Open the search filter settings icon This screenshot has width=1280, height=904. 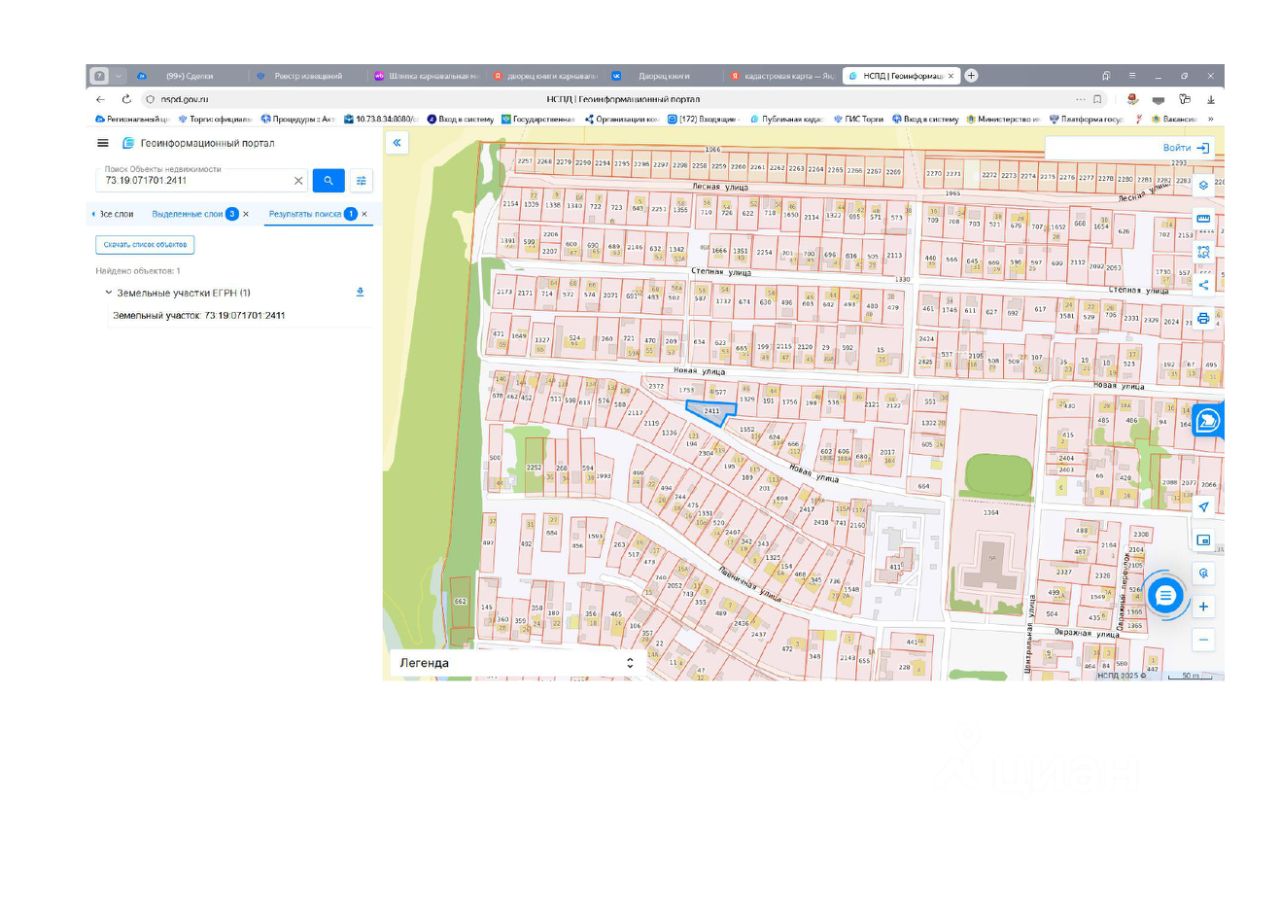[x=361, y=181]
